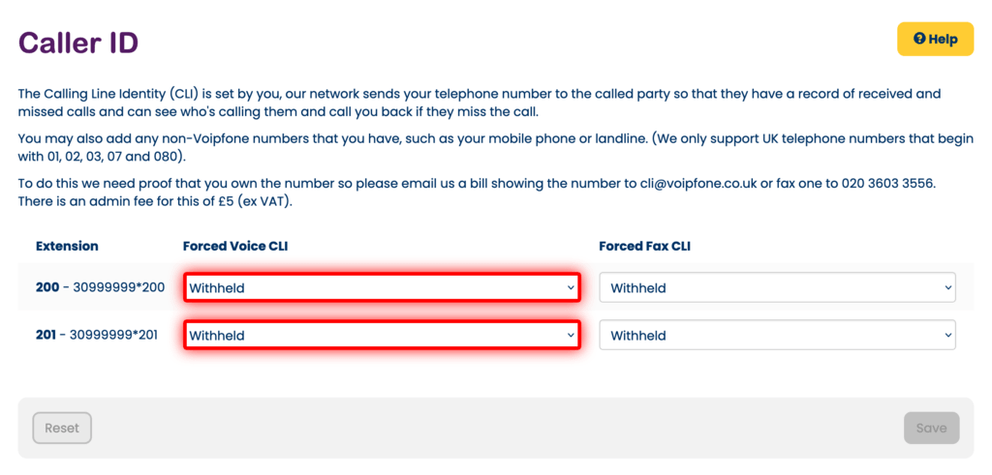The height and width of the screenshot is (475, 992).
Task: Click the non-Voipfone numbers paragraph
Action: click(x=495, y=148)
